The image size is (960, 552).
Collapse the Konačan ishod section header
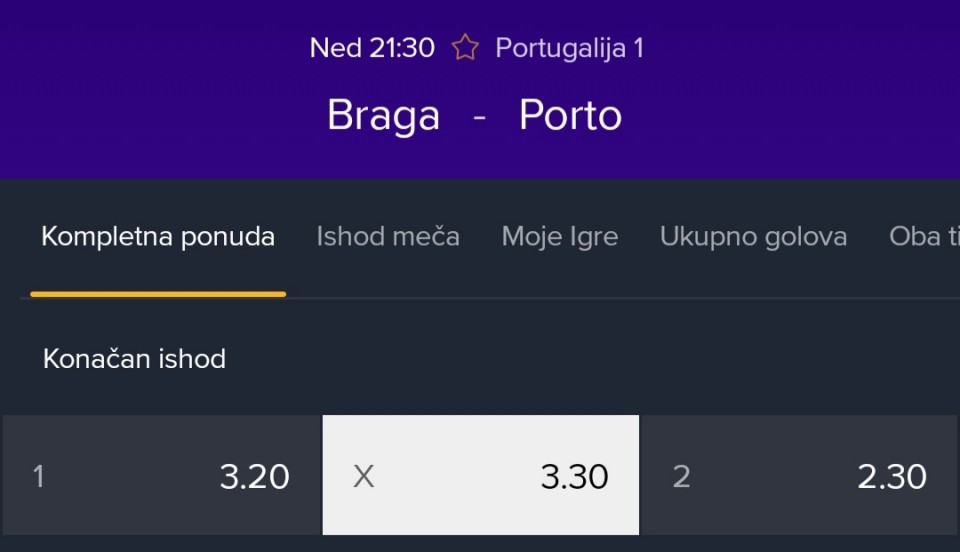coord(134,359)
